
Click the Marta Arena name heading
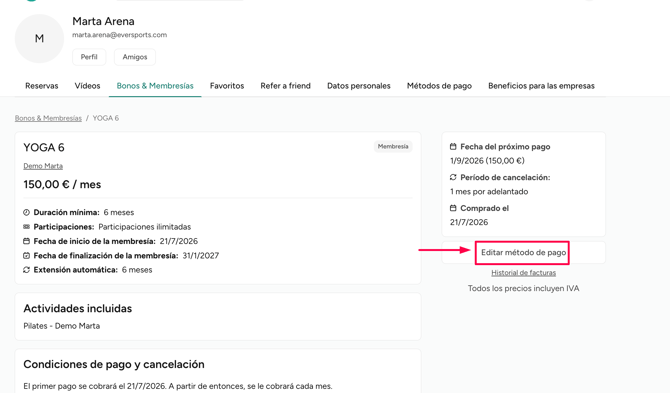pos(103,21)
